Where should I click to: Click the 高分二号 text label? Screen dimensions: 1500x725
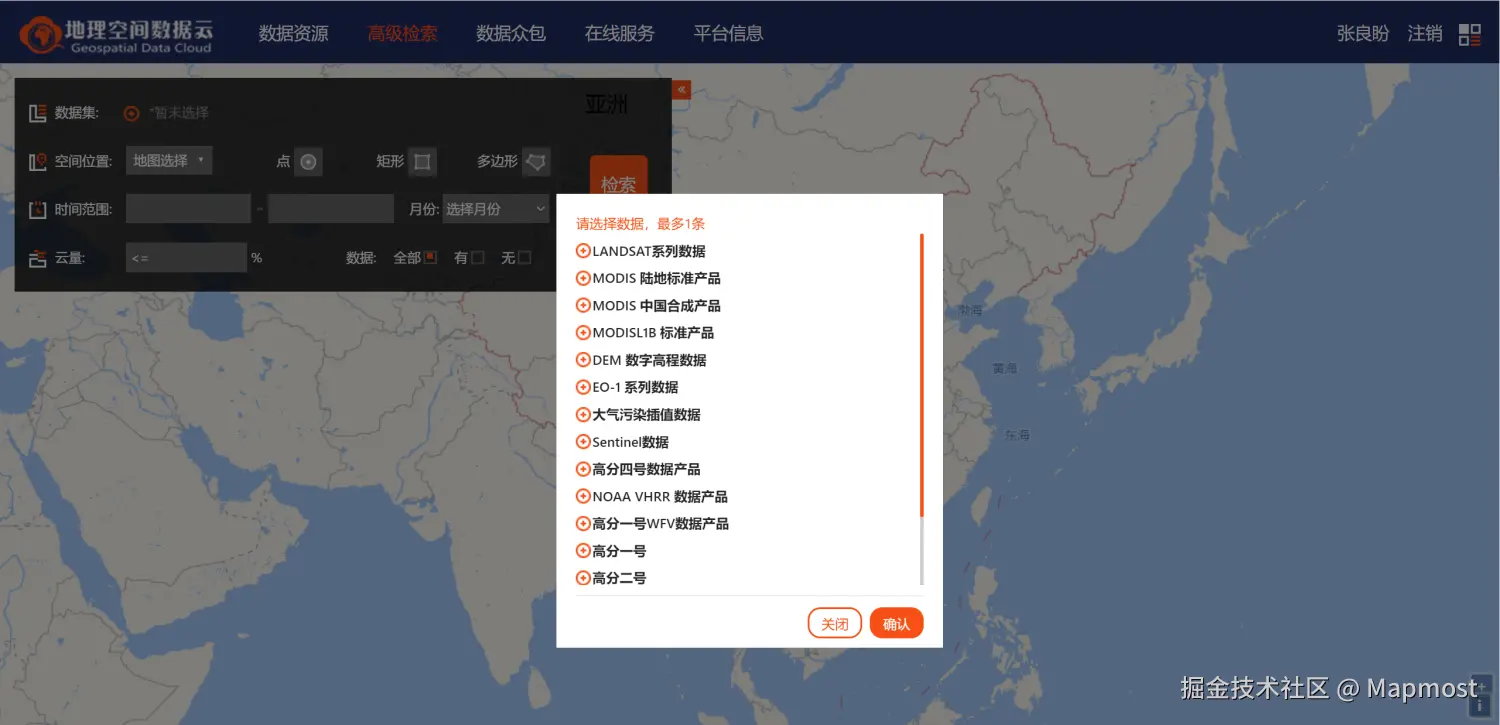(619, 578)
